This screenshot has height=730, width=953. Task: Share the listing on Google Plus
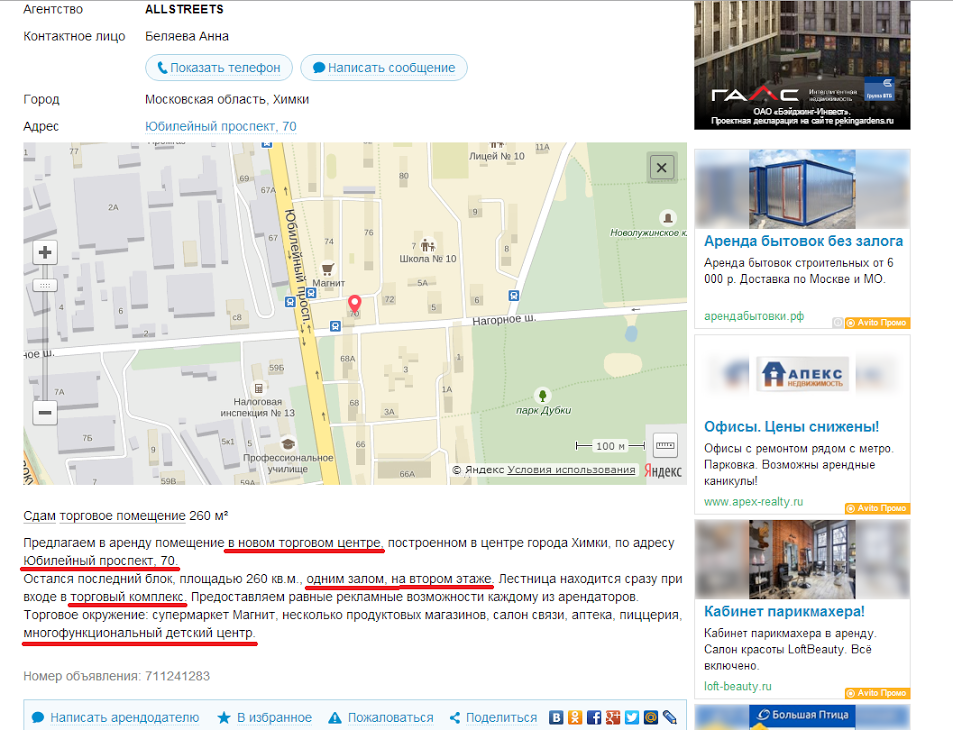pos(613,717)
